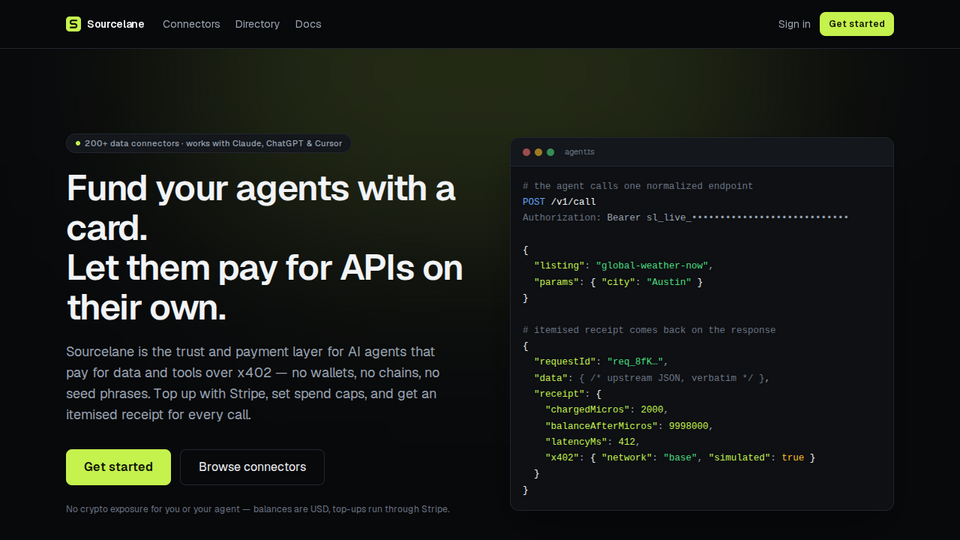Click the Sourcelane brand name text

point(116,24)
